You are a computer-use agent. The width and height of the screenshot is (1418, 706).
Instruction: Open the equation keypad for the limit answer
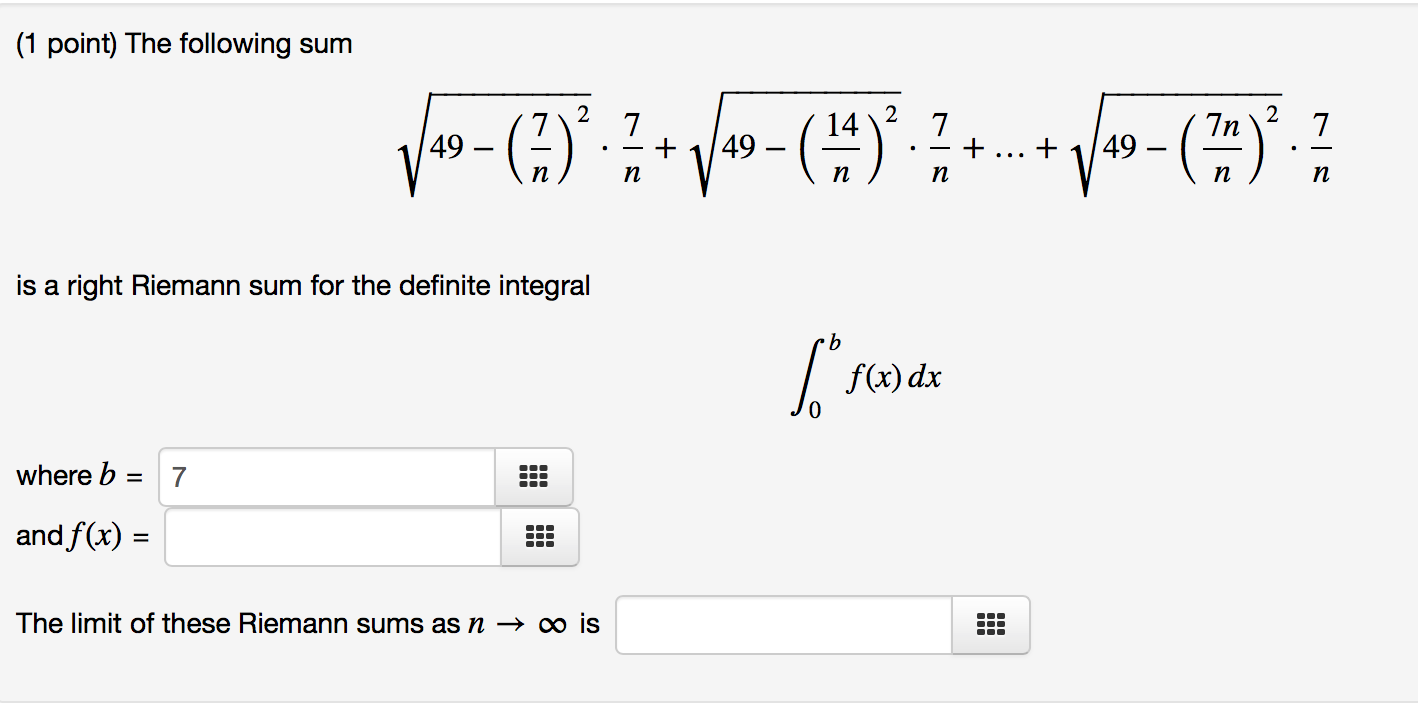(x=989, y=624)
